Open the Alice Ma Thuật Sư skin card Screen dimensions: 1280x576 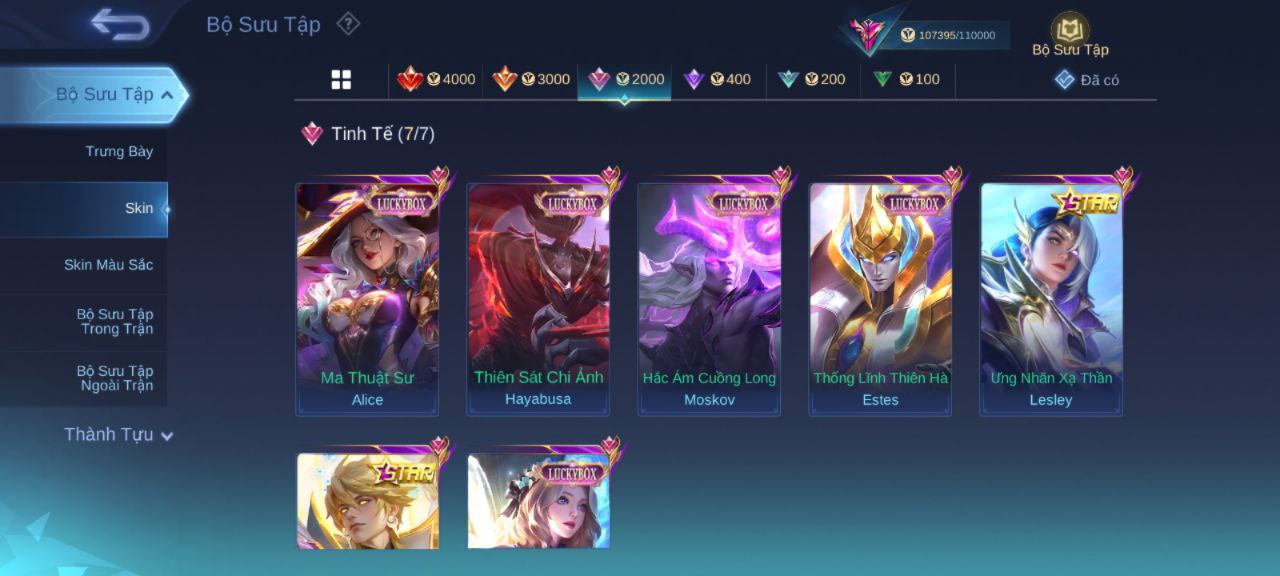367,298
